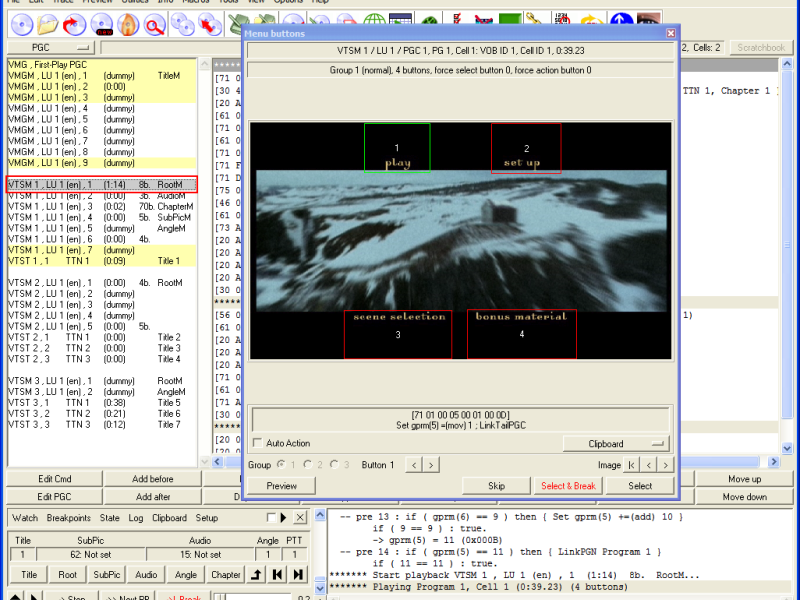Screen dimensions: 800x600
Task: Select the VTSM 1, LU 1 (en), 3 ChapterM row
Action: point(102,207)
